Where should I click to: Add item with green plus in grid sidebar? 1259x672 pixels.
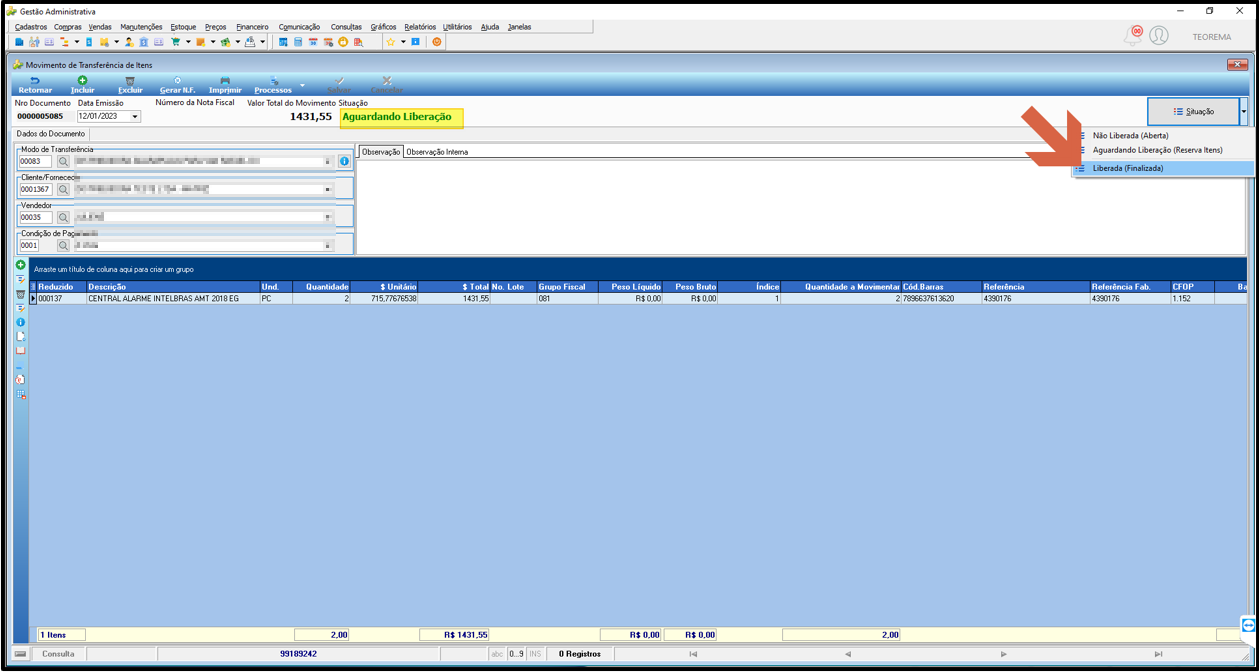[x=20, y=265]
